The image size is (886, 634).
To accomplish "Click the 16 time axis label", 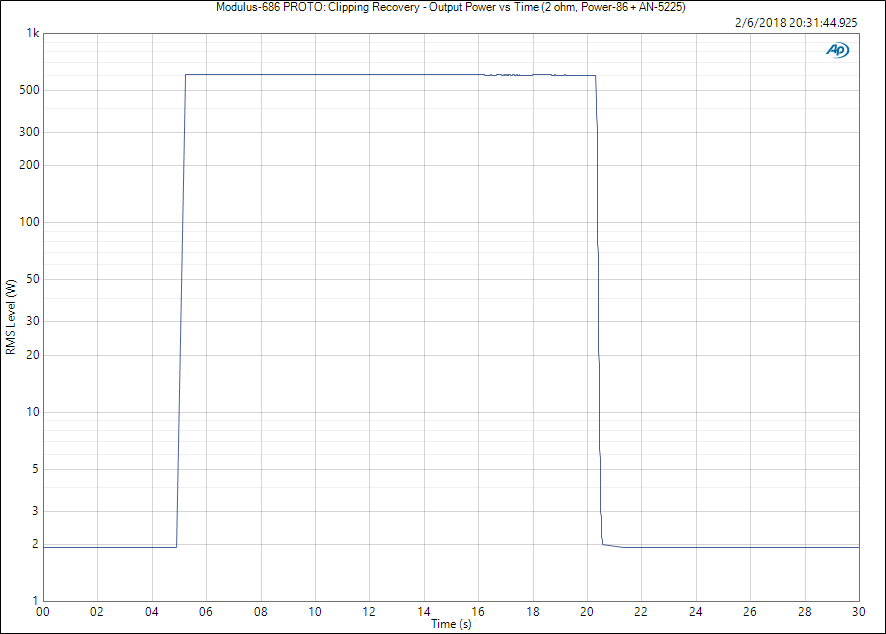I will click(x=478, y=612).
